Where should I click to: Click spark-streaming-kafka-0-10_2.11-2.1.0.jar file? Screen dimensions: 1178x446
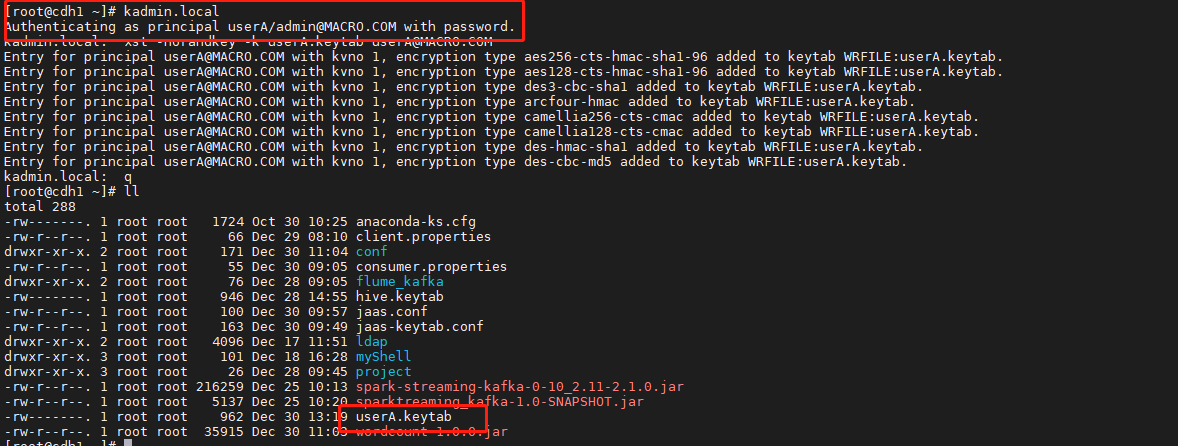519,387
